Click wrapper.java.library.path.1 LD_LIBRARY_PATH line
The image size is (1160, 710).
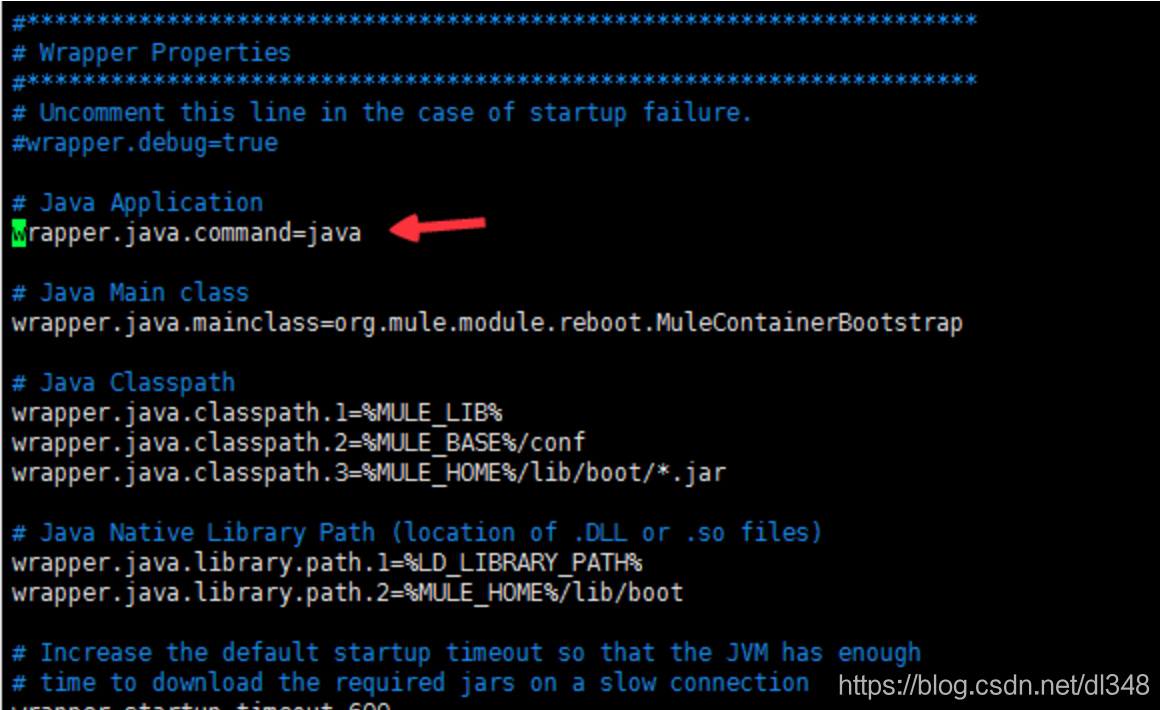click(x=327, y=563)
